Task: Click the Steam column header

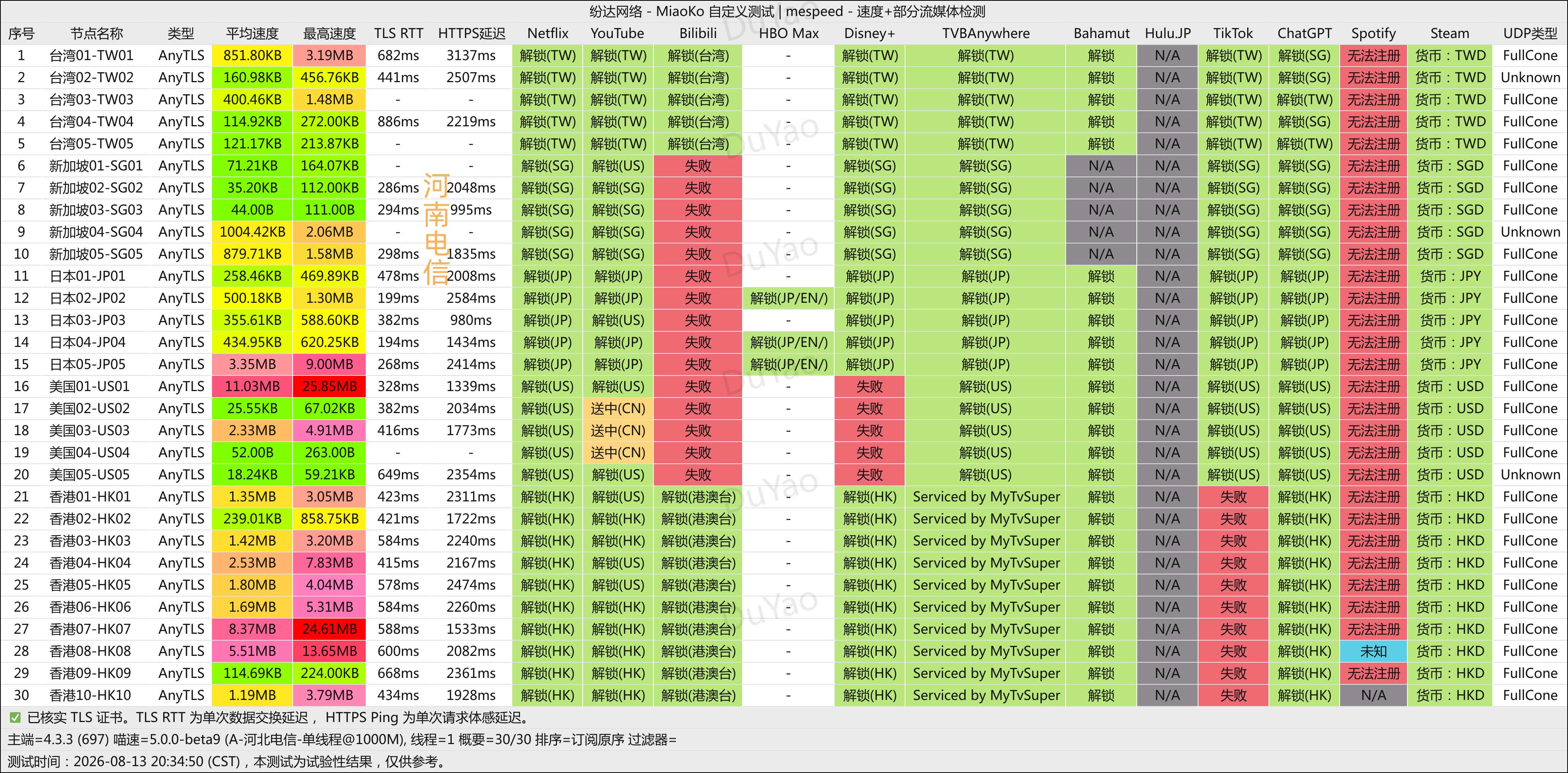Action: (1449, 33)
